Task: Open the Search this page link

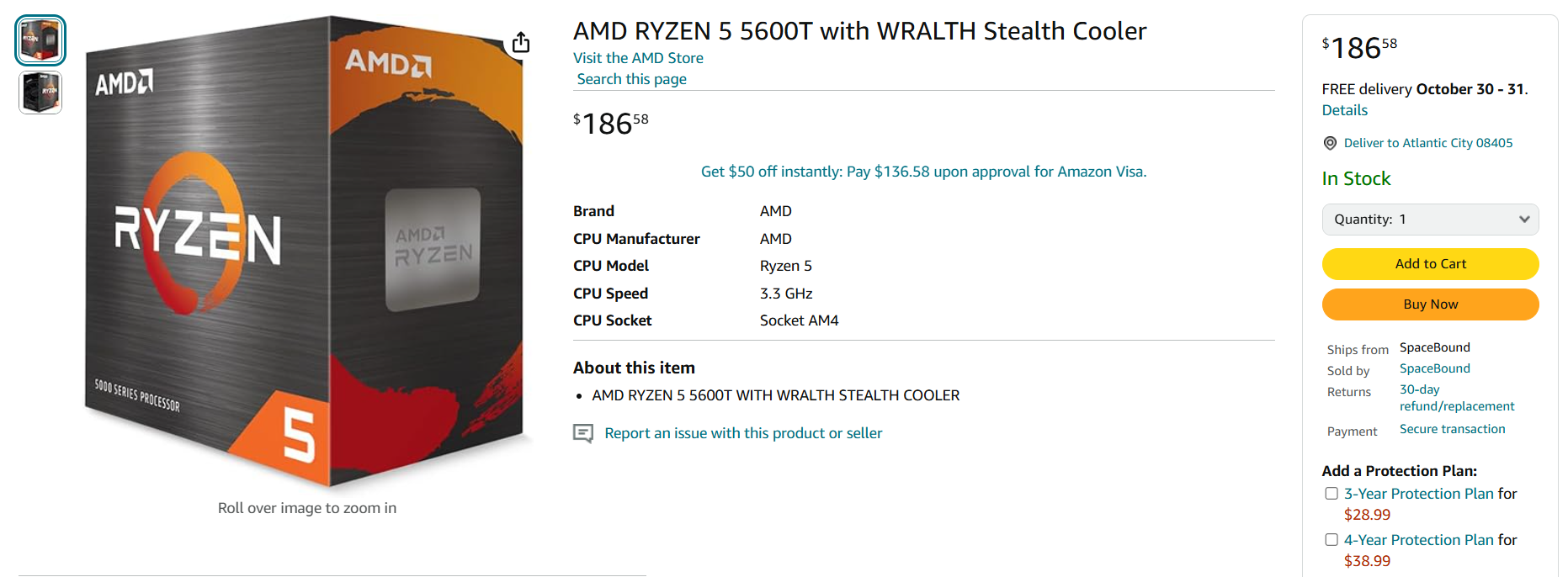Action: click(631, 79)
